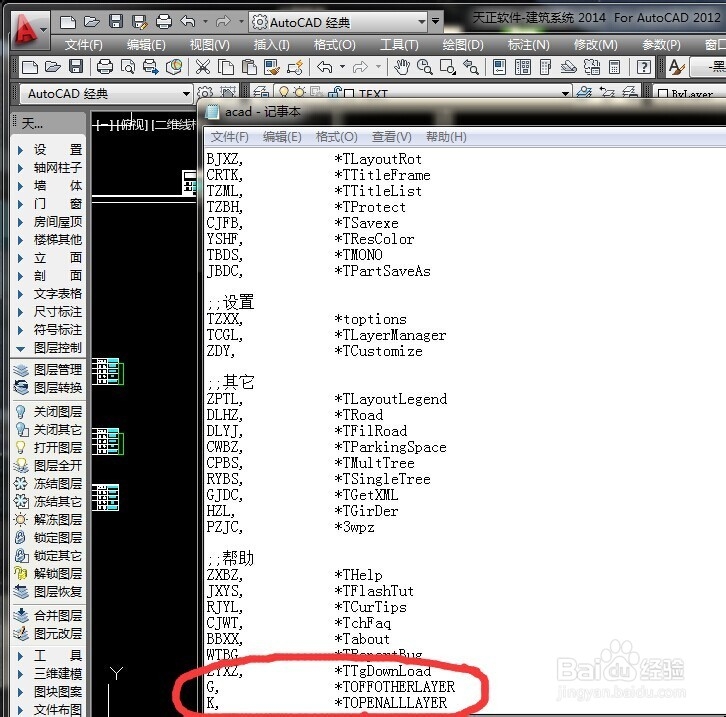Click 解冻图层 thaw layer tool
This screenshot has width=726, height=717.
click(x=48, y=519)
